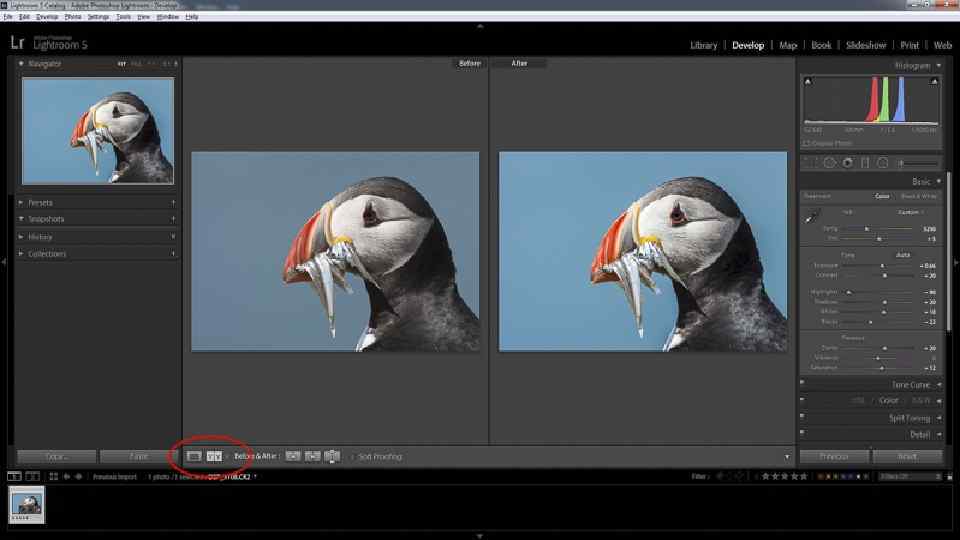Viewport: 960px width, 540px height.
Task: Click the Reset button
Action: [x=907, y=457]
